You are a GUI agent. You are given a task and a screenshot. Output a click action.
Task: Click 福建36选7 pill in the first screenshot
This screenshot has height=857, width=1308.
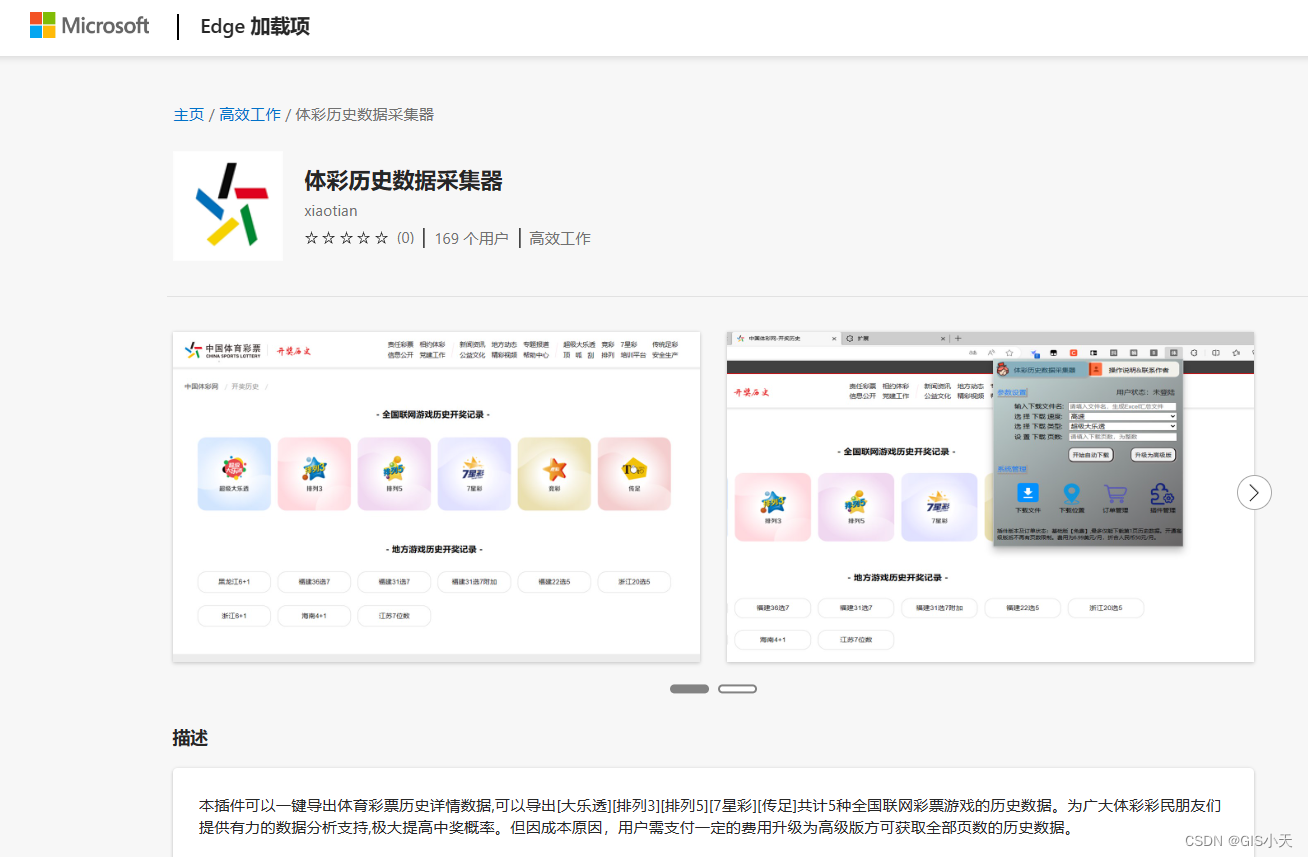314,582
